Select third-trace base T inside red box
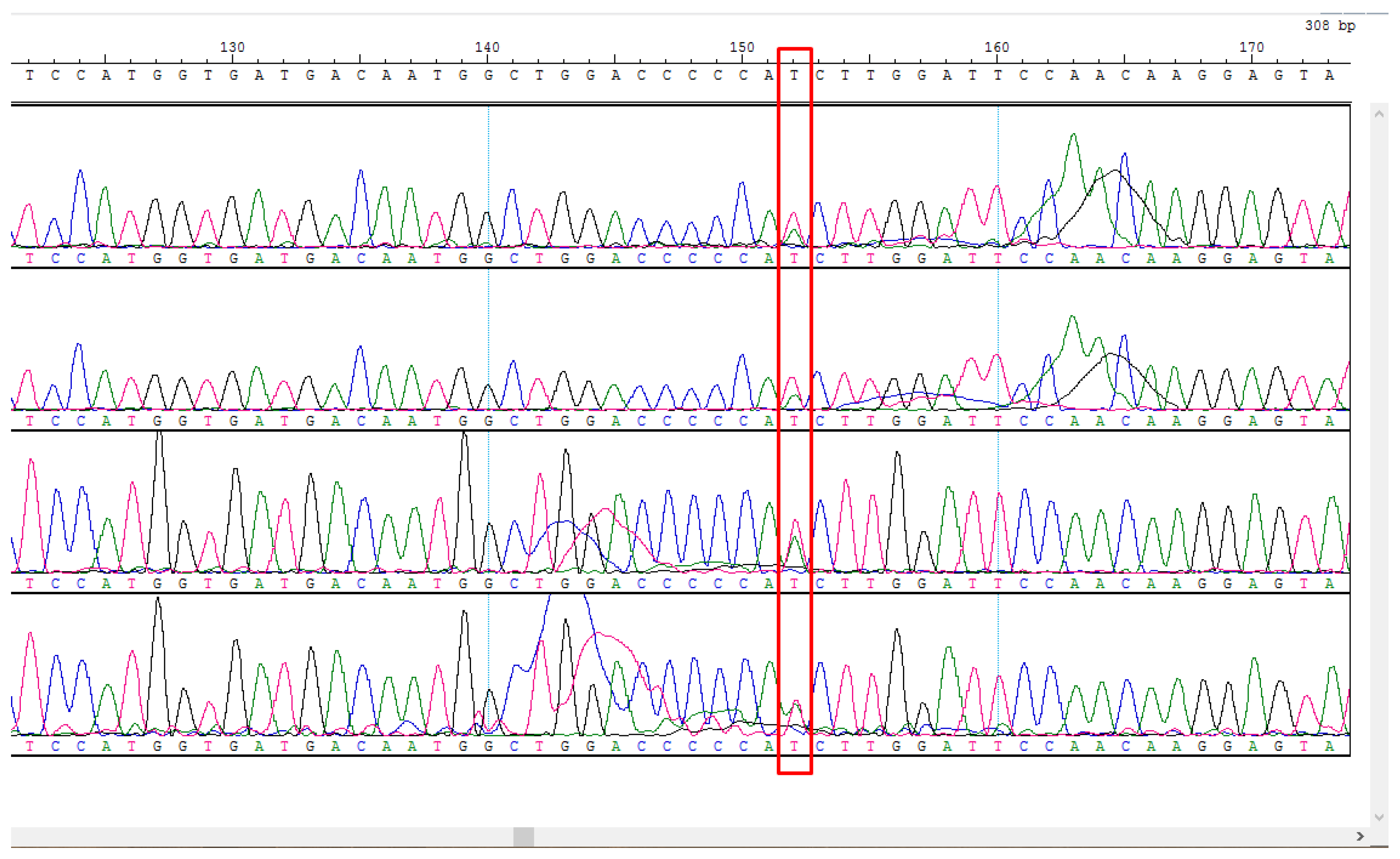This screenshot has height=859, width=1400. 794,584
